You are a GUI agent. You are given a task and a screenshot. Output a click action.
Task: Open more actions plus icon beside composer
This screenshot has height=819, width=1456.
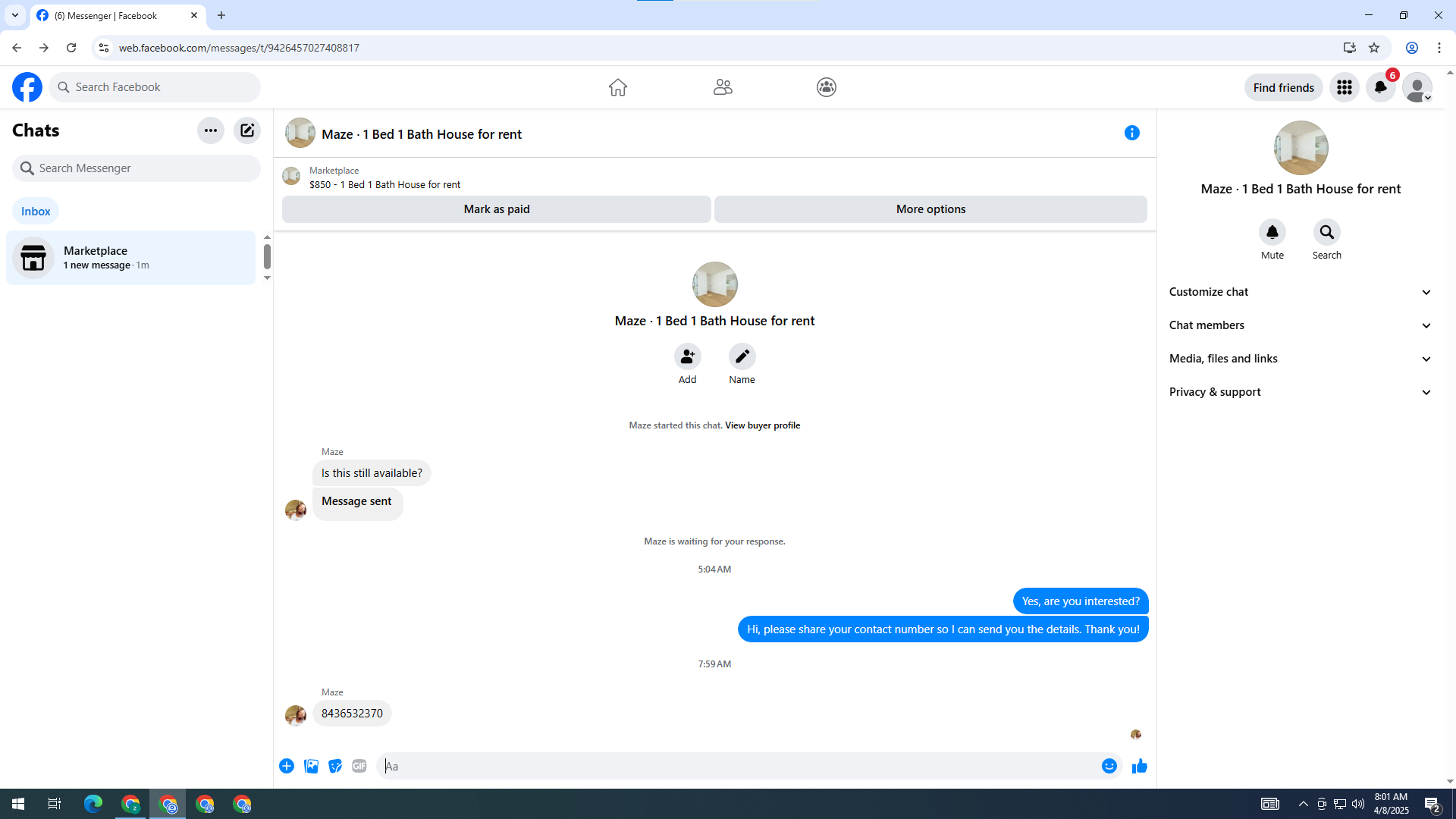pyautogui.click(x=287, y=767)
